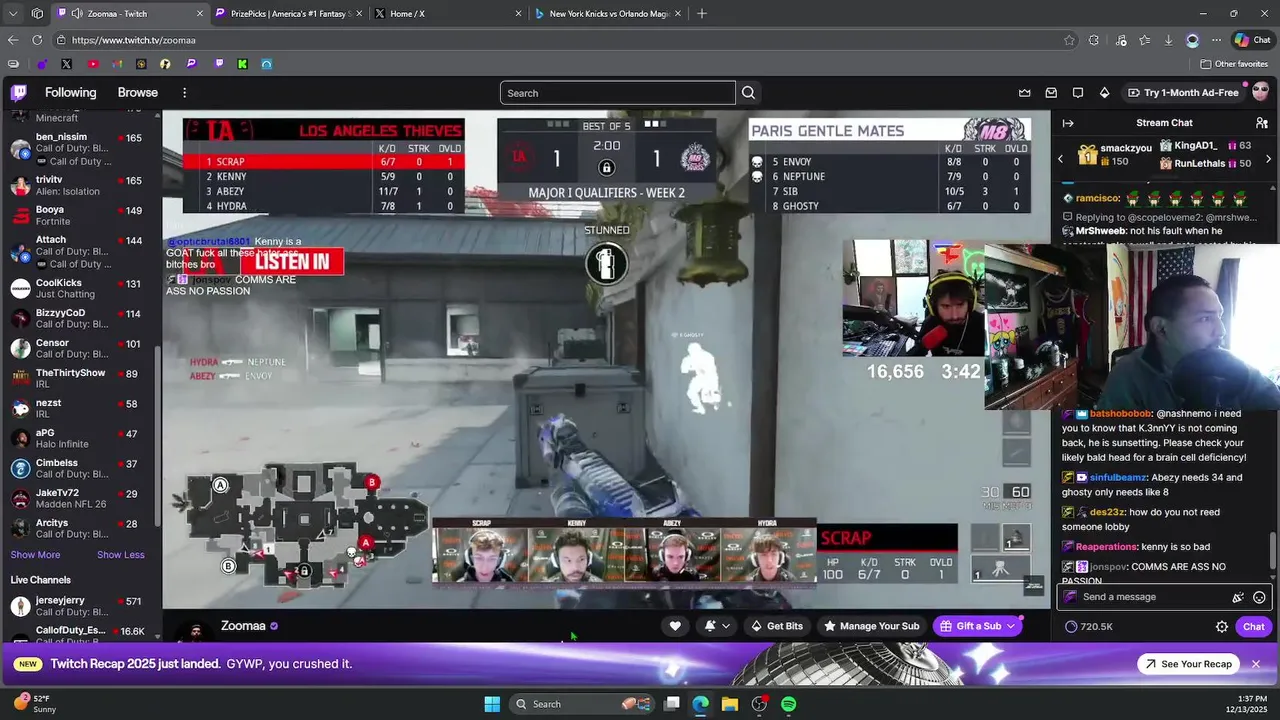Click the Power-ups icon in chat input
The height and width of the screenshot is (720, 1280).
pyautogui.click(x=1238, y=597)
